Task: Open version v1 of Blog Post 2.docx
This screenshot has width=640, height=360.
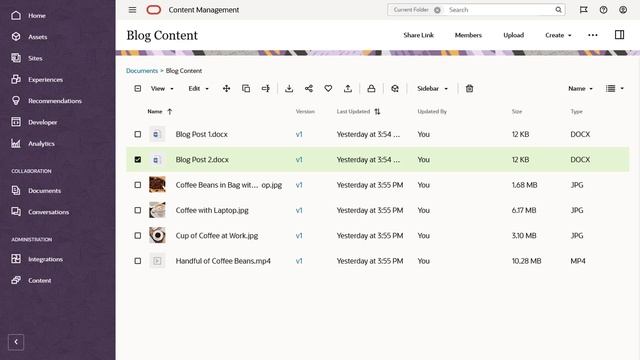Action: [x=299, y=160]
